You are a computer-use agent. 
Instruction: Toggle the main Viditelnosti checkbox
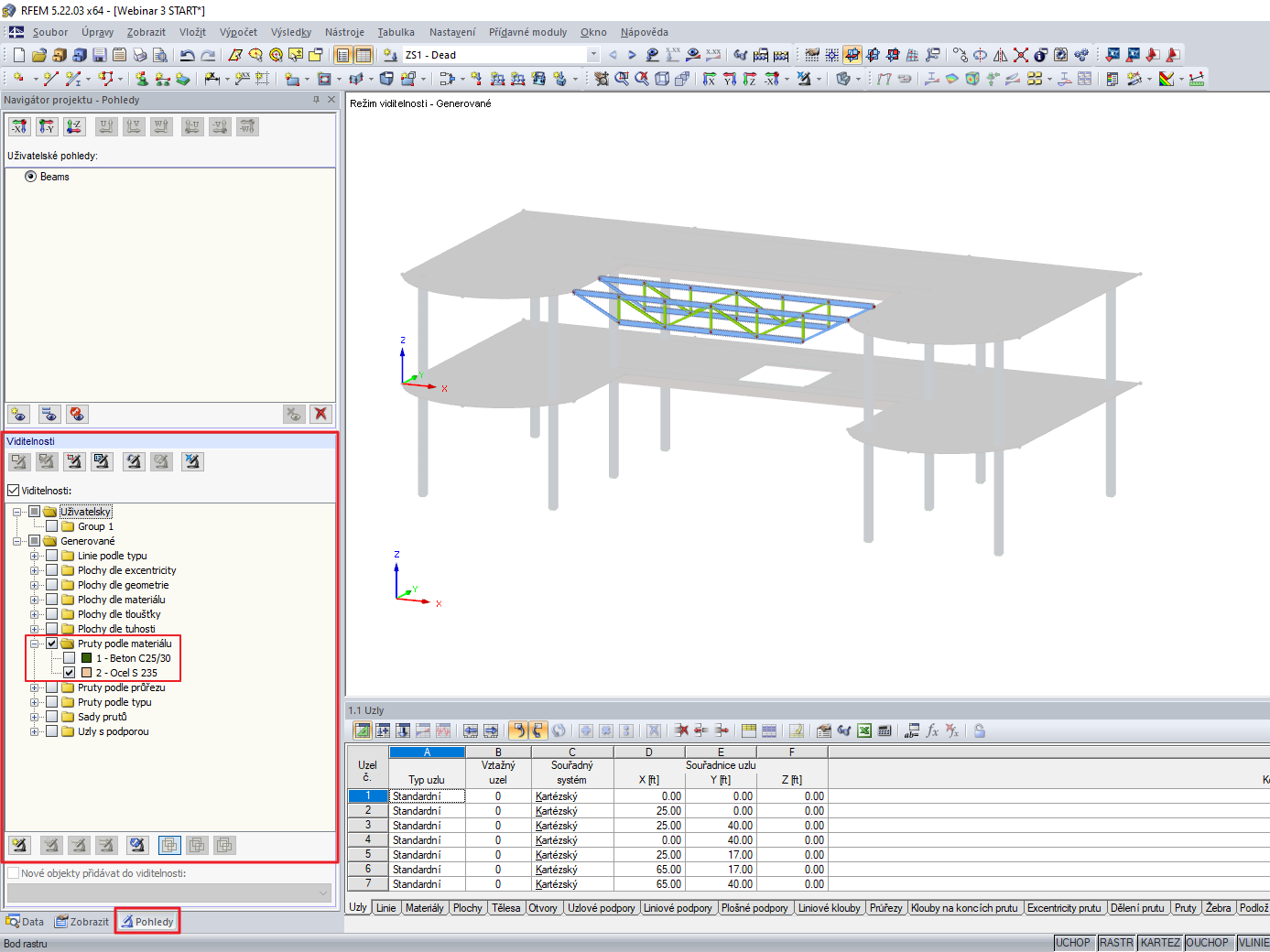14,491
